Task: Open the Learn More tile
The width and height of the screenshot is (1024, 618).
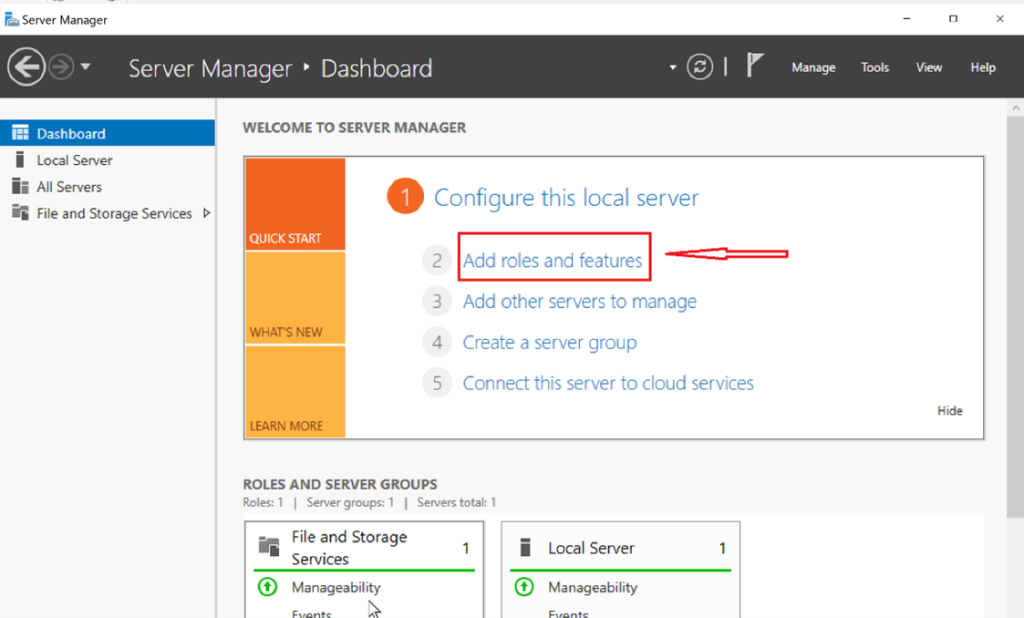Action: pyautogui.click(x=295, y=391)
